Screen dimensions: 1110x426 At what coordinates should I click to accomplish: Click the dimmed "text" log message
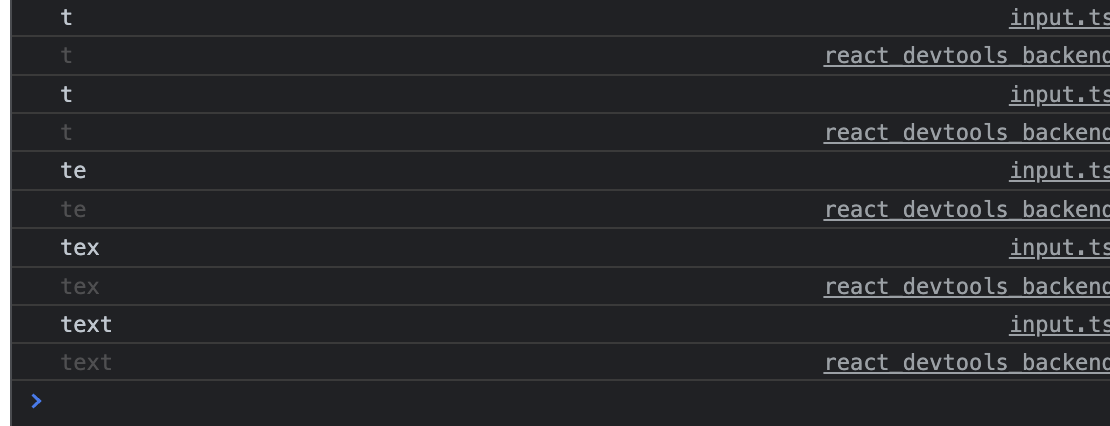click(x=86, y=363)
